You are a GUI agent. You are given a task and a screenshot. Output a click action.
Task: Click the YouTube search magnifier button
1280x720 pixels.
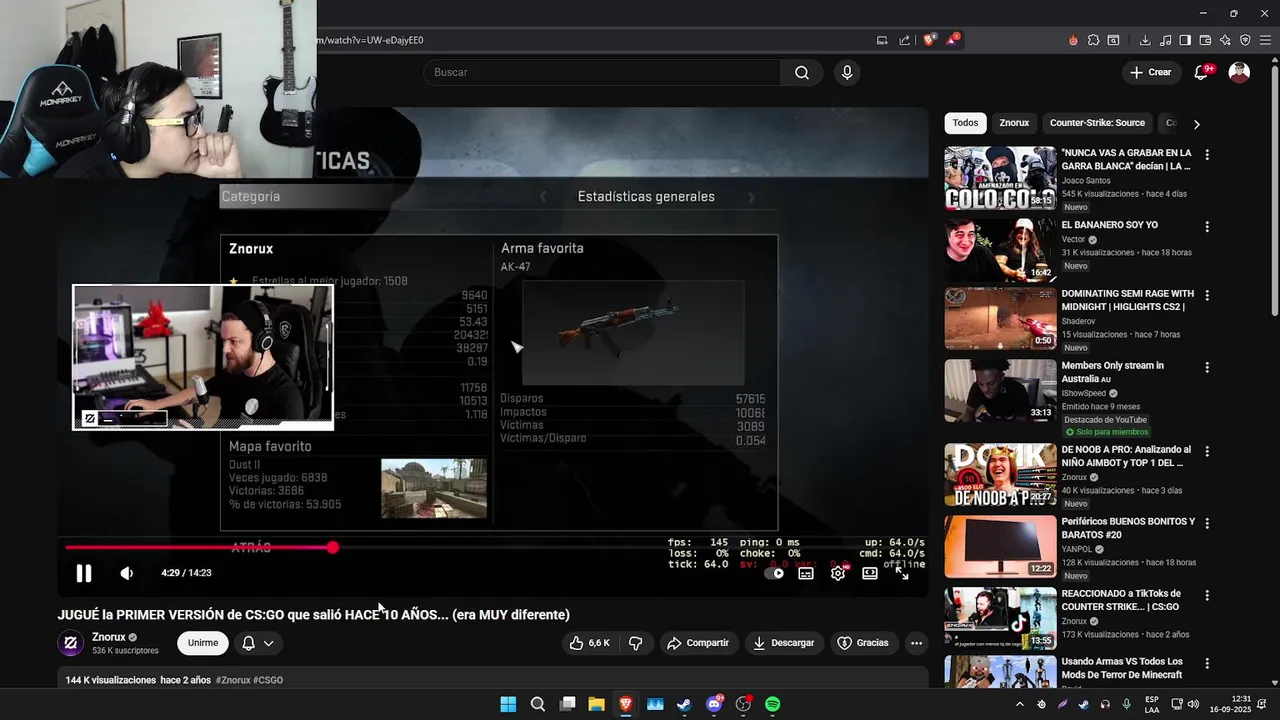(802, 72)
